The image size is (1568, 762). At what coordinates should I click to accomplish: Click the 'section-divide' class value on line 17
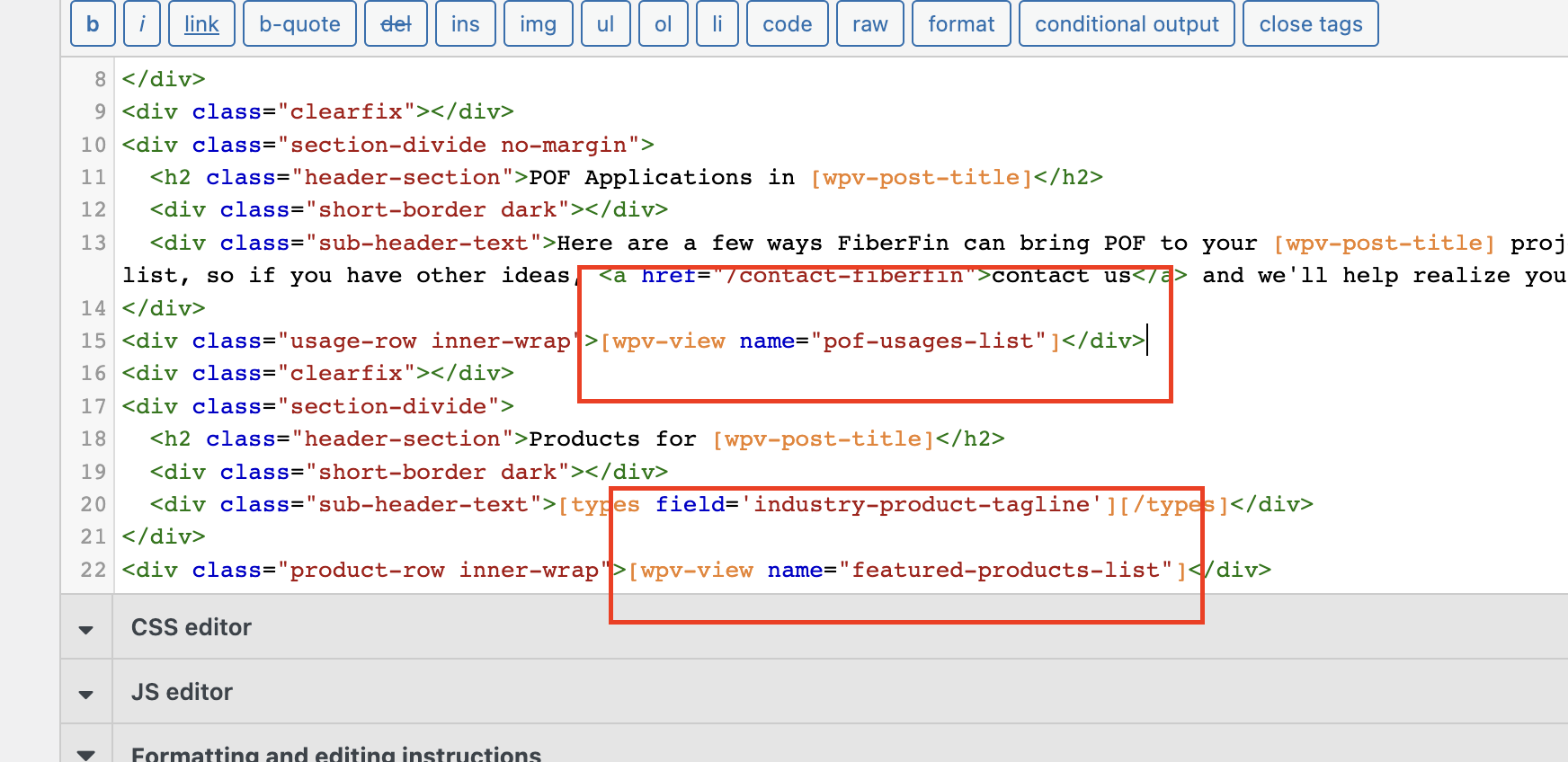click(388, 407)
